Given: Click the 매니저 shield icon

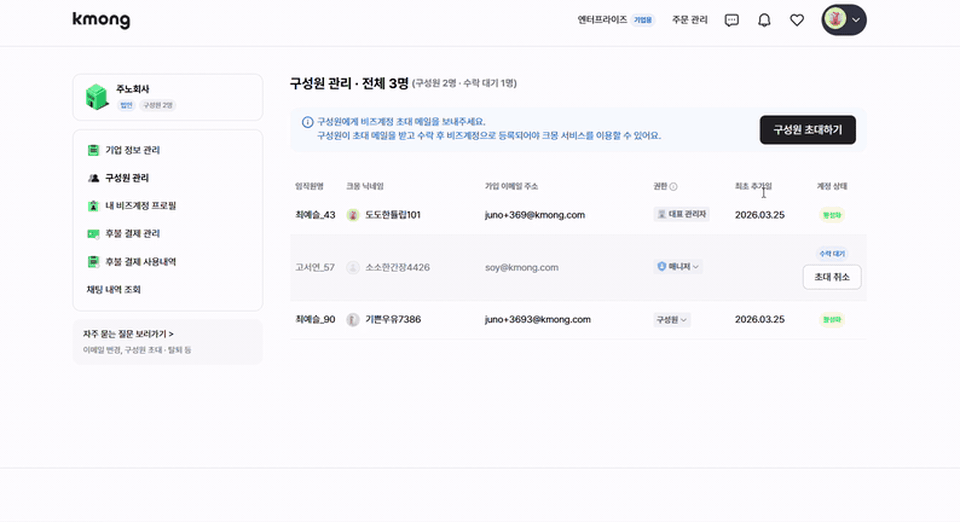Looking at the screenshot, I should pyautogui.click(x=661, y=266).
